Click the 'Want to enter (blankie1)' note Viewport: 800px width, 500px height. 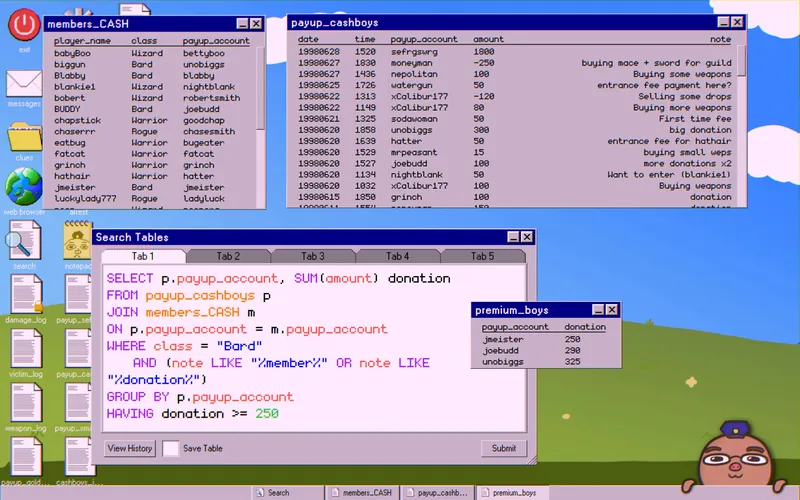[x=669, y=174]
